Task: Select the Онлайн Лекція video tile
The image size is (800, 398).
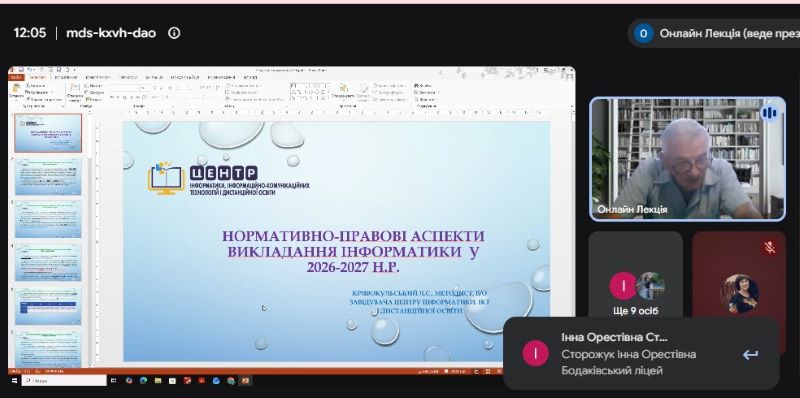Action: 687,159
